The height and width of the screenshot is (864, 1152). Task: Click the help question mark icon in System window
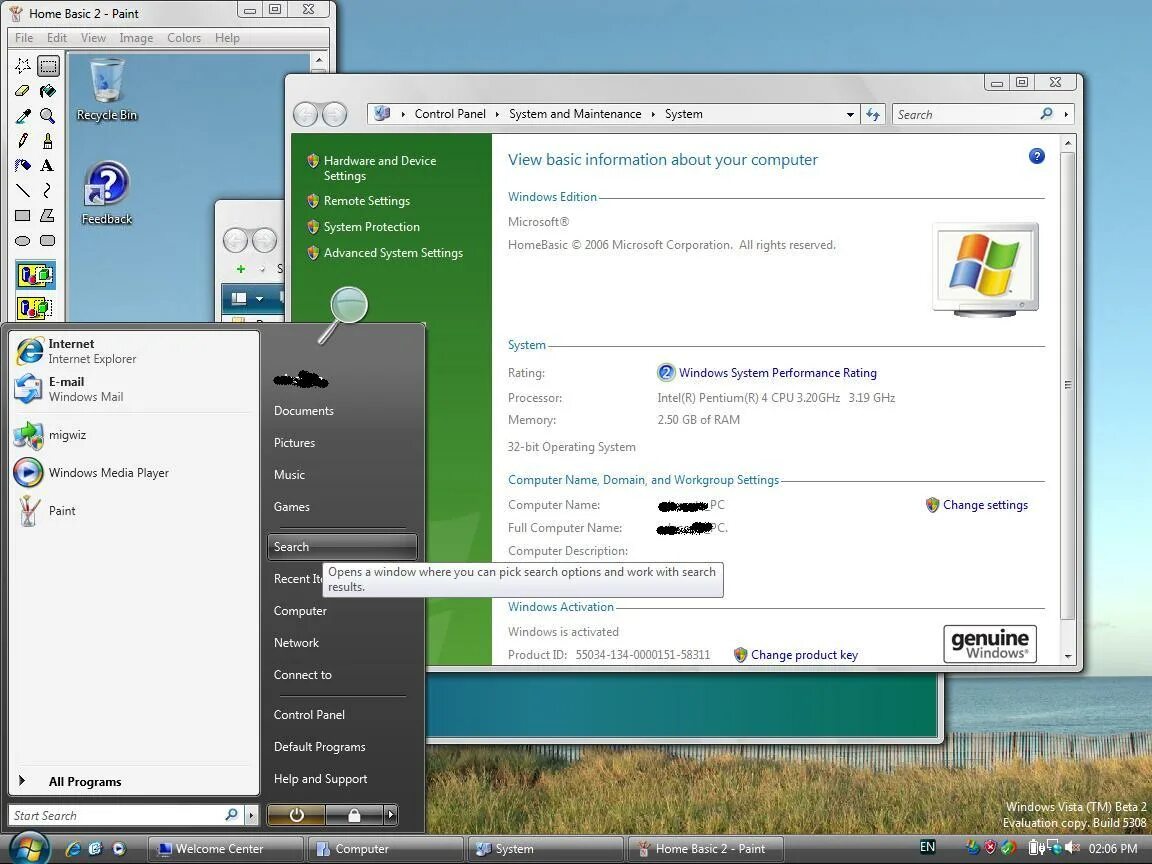pyautogui.click(x=1037, y=156)
